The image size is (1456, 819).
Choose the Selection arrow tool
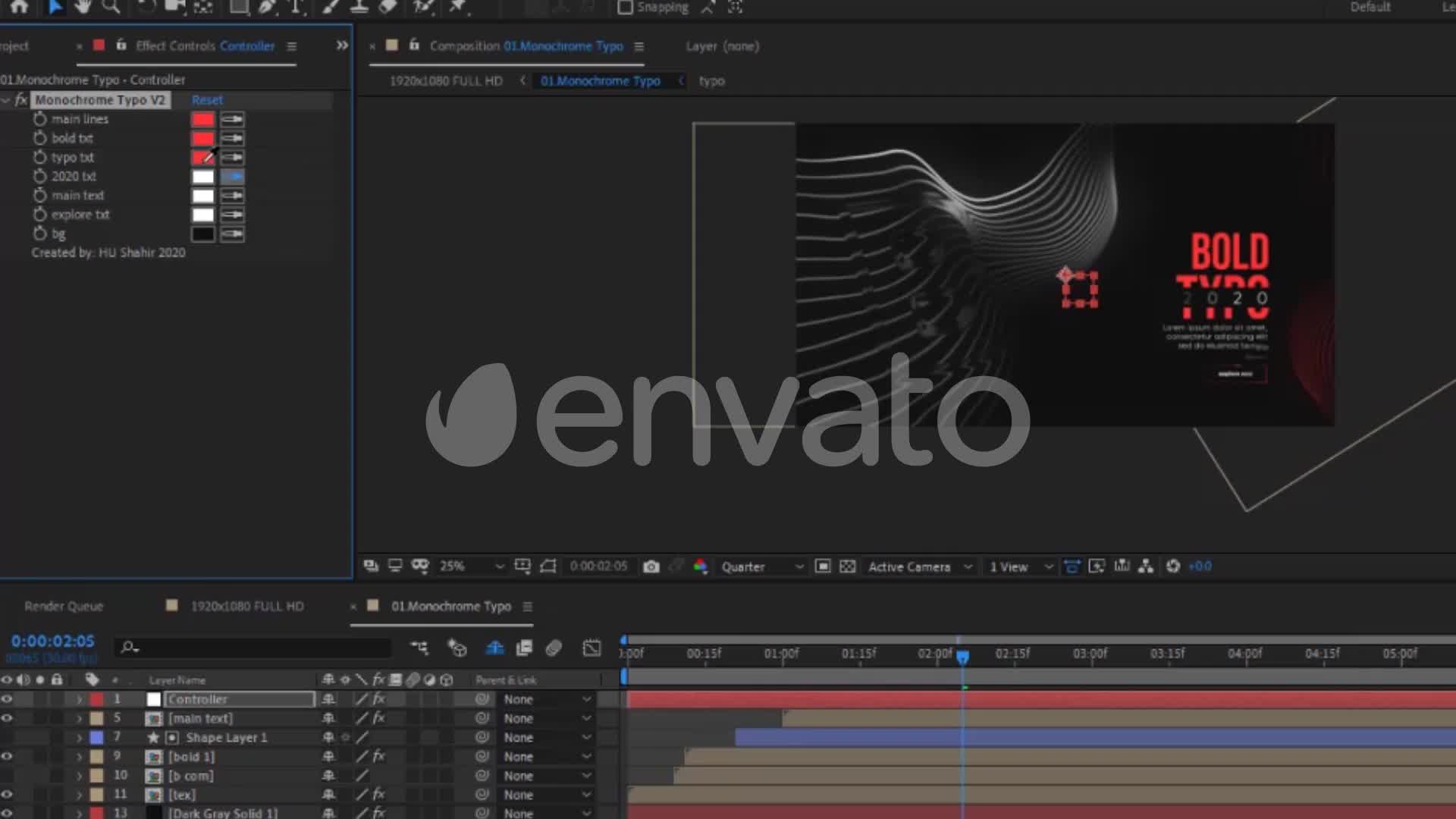pyautogui.click(x=55, y=7)
